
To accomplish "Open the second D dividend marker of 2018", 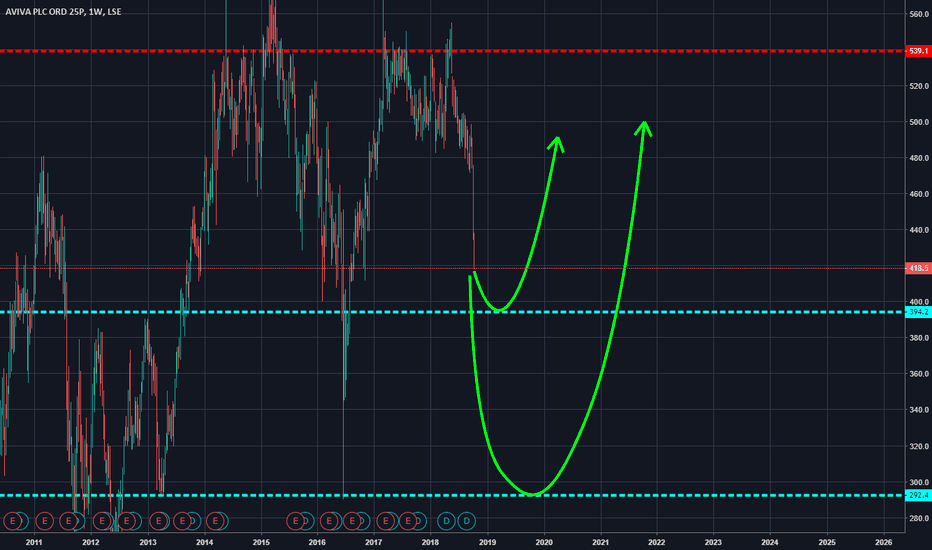I will point(467,521).
